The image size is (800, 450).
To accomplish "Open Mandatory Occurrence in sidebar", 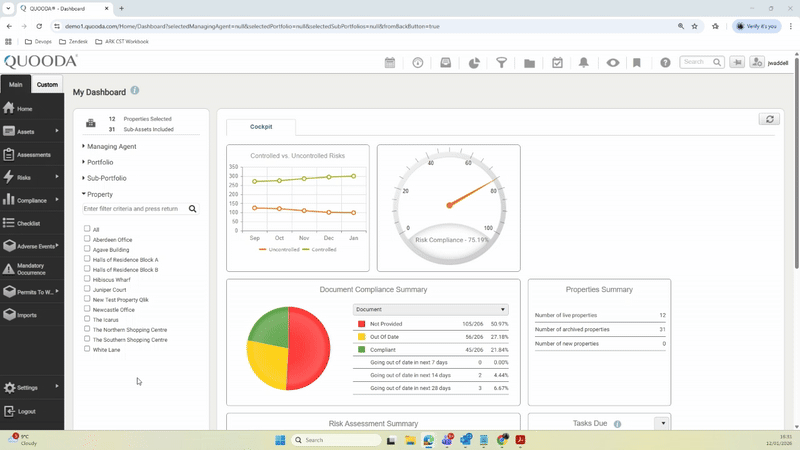I will coord(32,269).
